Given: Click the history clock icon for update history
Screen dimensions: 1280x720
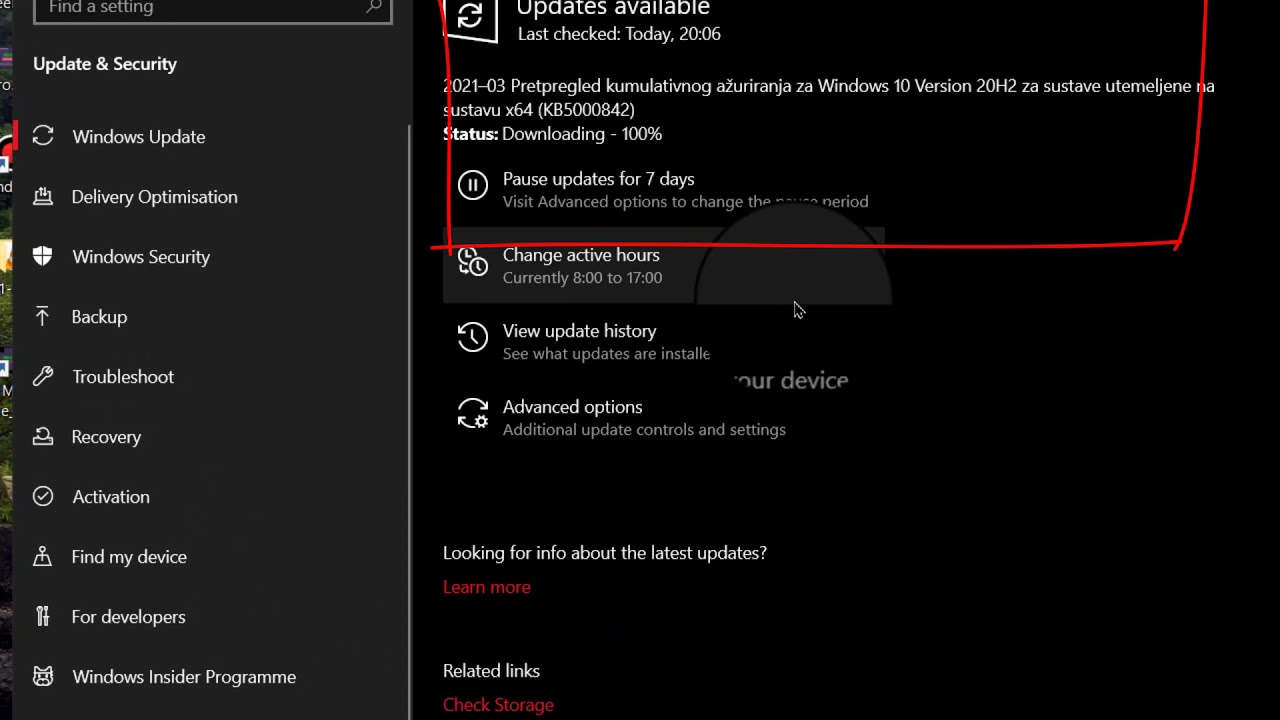Looking at the screenshot, I should pos(473,337).
